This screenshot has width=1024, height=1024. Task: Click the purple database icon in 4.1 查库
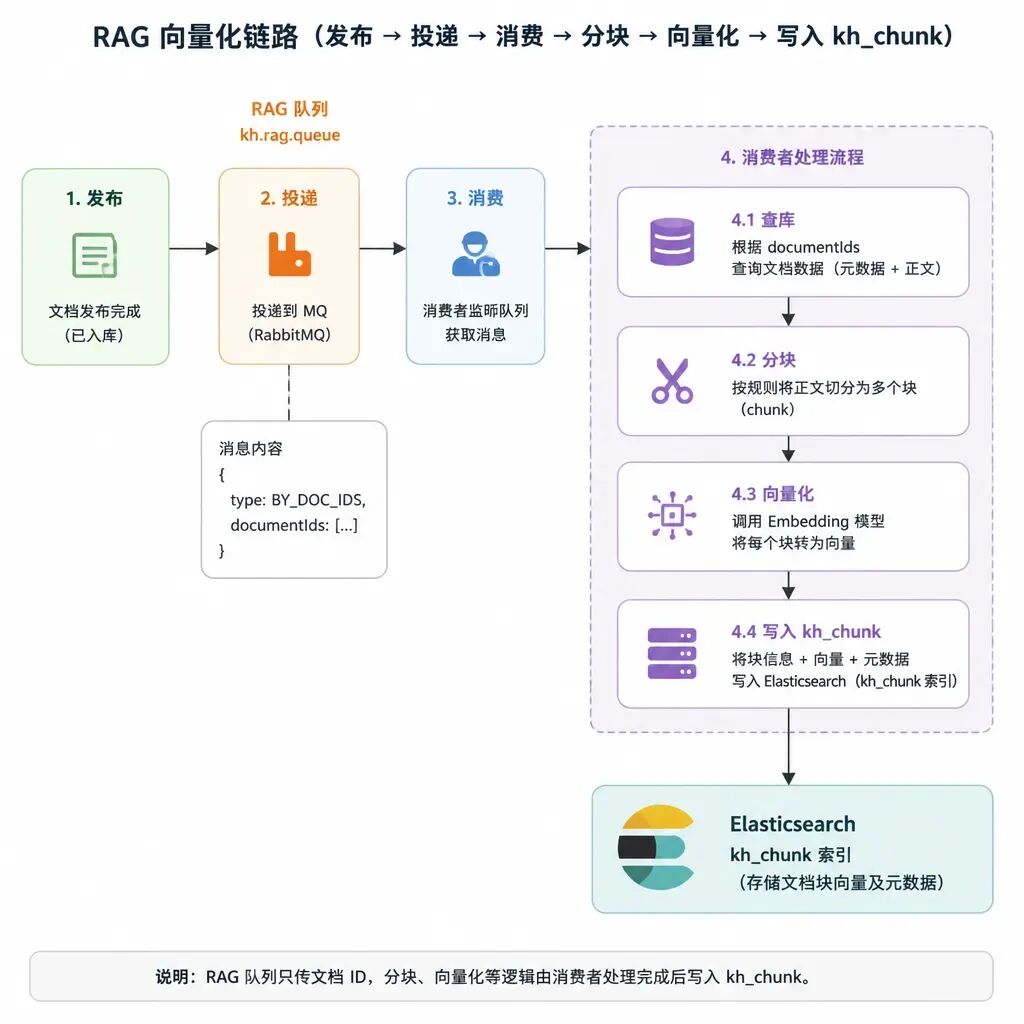pyautogui.click(x=672, y=242)
